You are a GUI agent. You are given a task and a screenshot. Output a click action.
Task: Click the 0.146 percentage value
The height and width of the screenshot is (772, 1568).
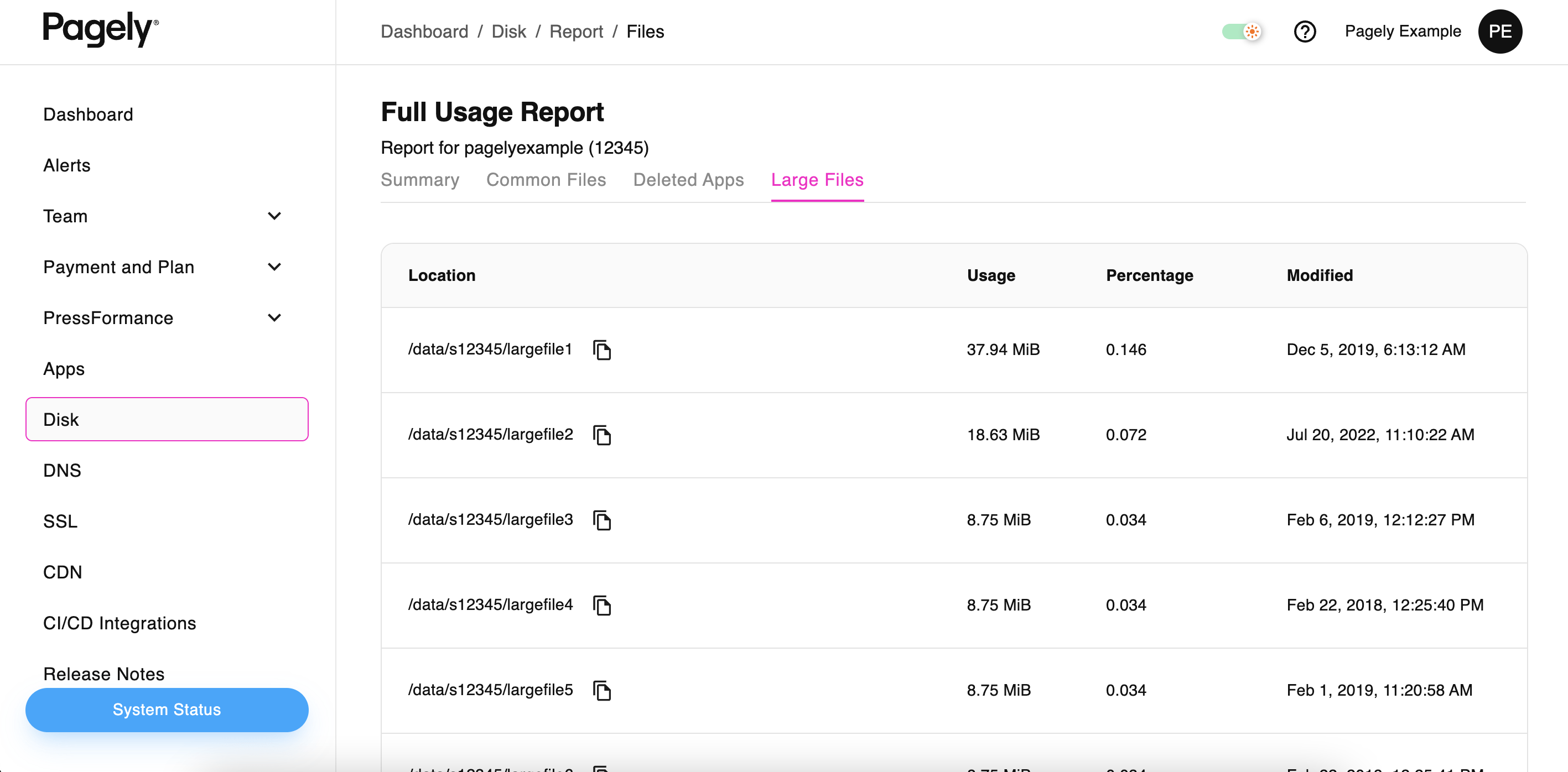pos(1126,350)
